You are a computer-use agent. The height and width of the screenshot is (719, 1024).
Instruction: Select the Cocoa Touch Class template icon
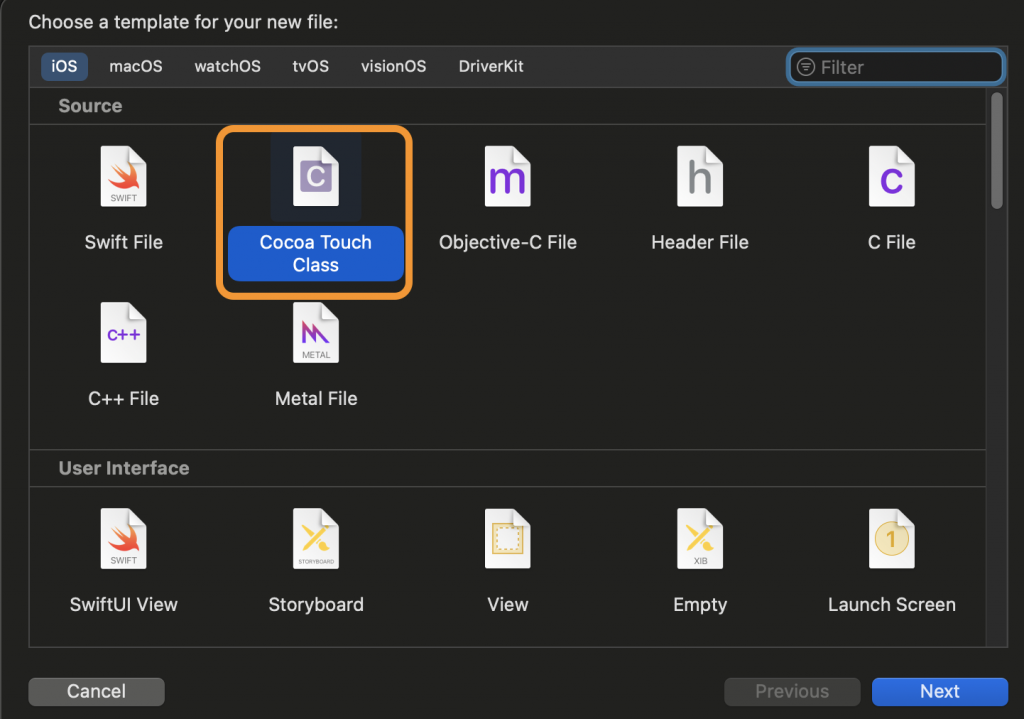click(315, 176)
